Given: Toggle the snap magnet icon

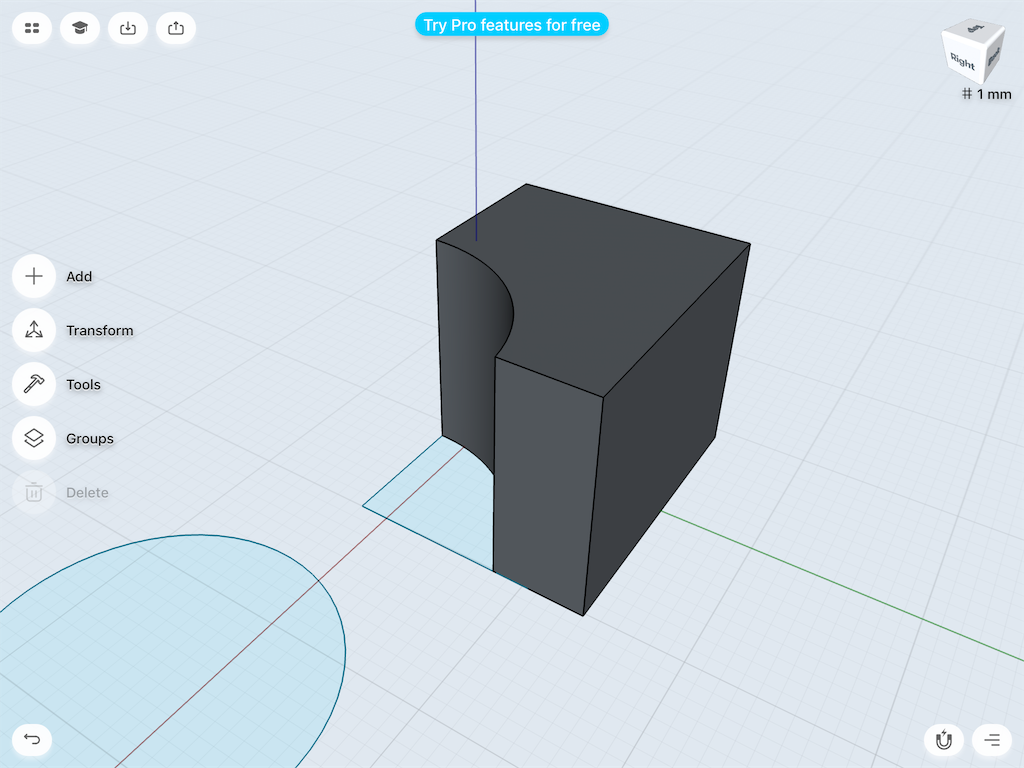Looking at the screenshot, I should pyautogui.click(x=944, y=740).
